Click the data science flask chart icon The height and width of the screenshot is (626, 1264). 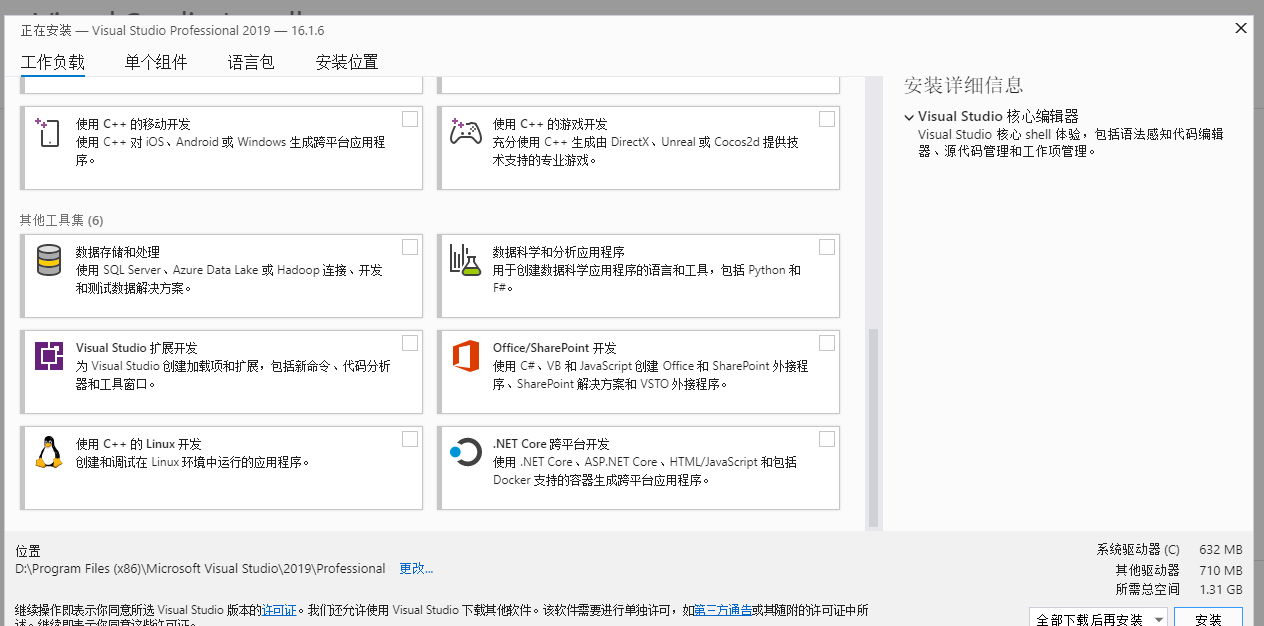pyautogui.click(x=465, y=260)
